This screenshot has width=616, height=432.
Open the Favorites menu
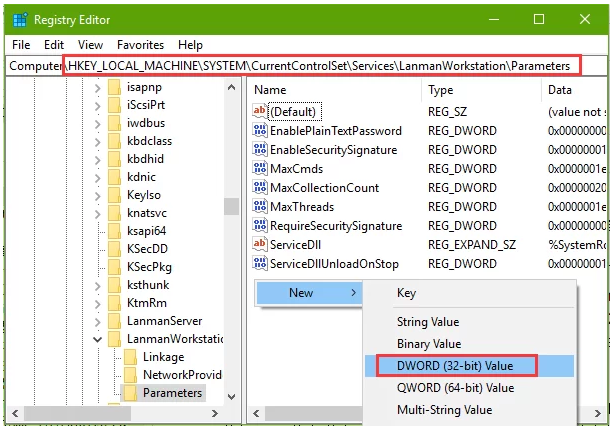click(x=140, y=45)
